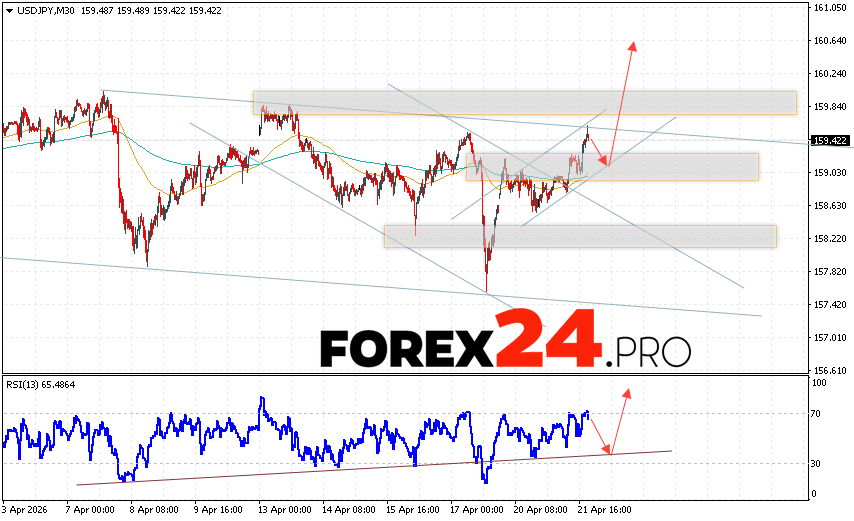Click the red upward arrowhead in the RSI panel

(x=627, y=392)
